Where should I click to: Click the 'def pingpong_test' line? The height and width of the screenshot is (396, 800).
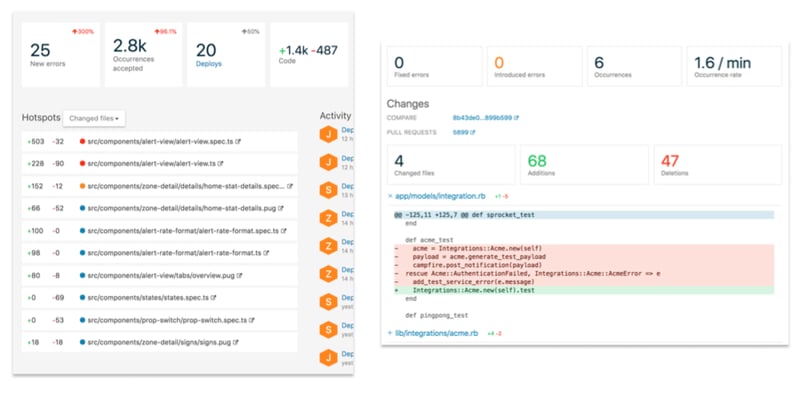[x=437, y=315]
